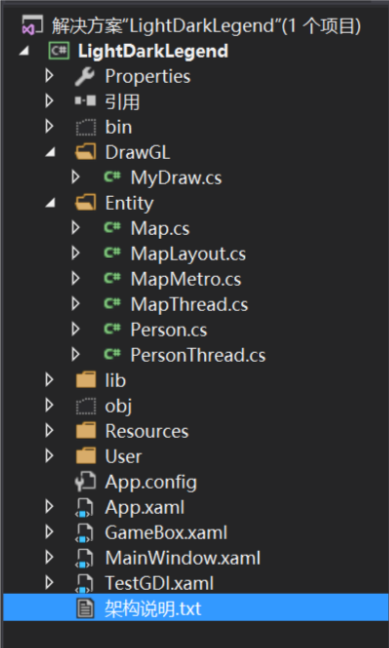Click the text file icon of 架构说明.txt
Screen dimensions: 389x648
86,609
